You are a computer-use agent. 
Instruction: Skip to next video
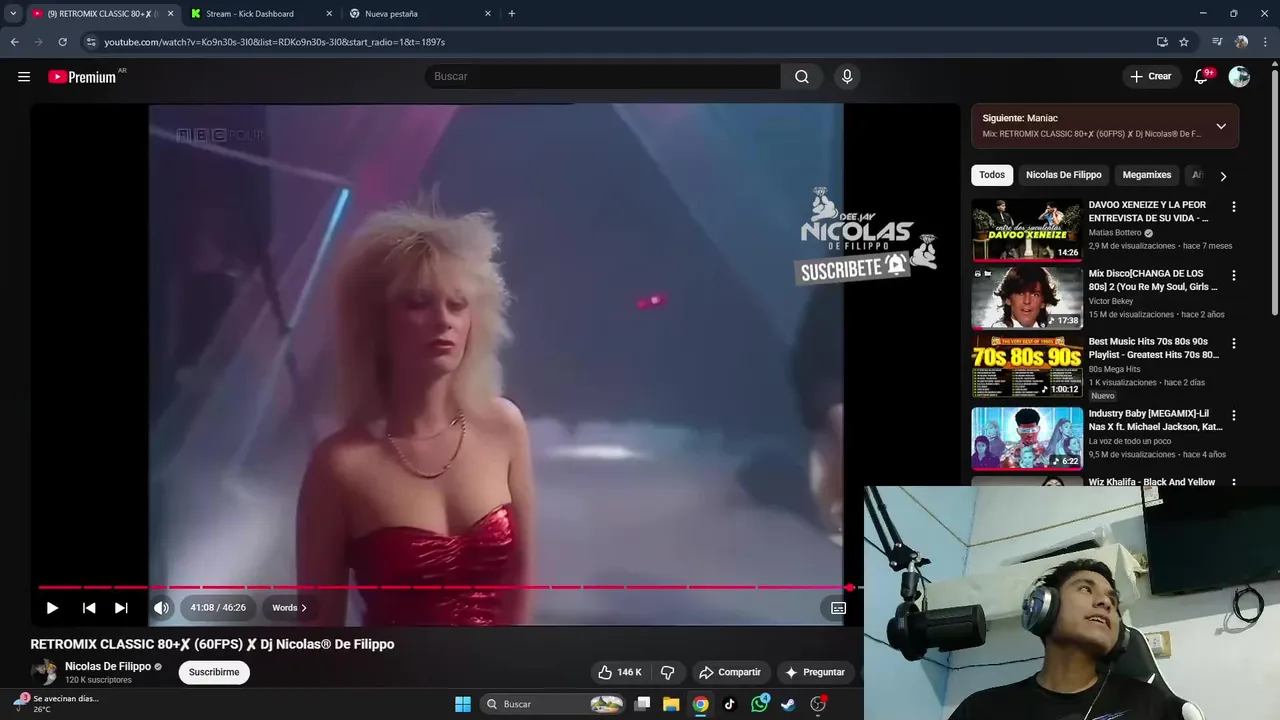(121, 608)
